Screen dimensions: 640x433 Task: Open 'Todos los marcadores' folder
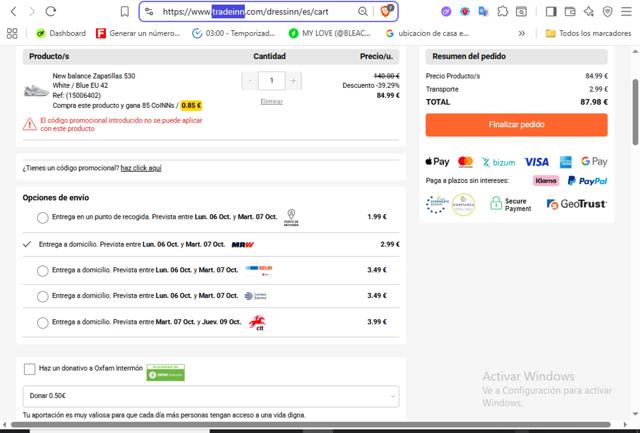[588, 33]
